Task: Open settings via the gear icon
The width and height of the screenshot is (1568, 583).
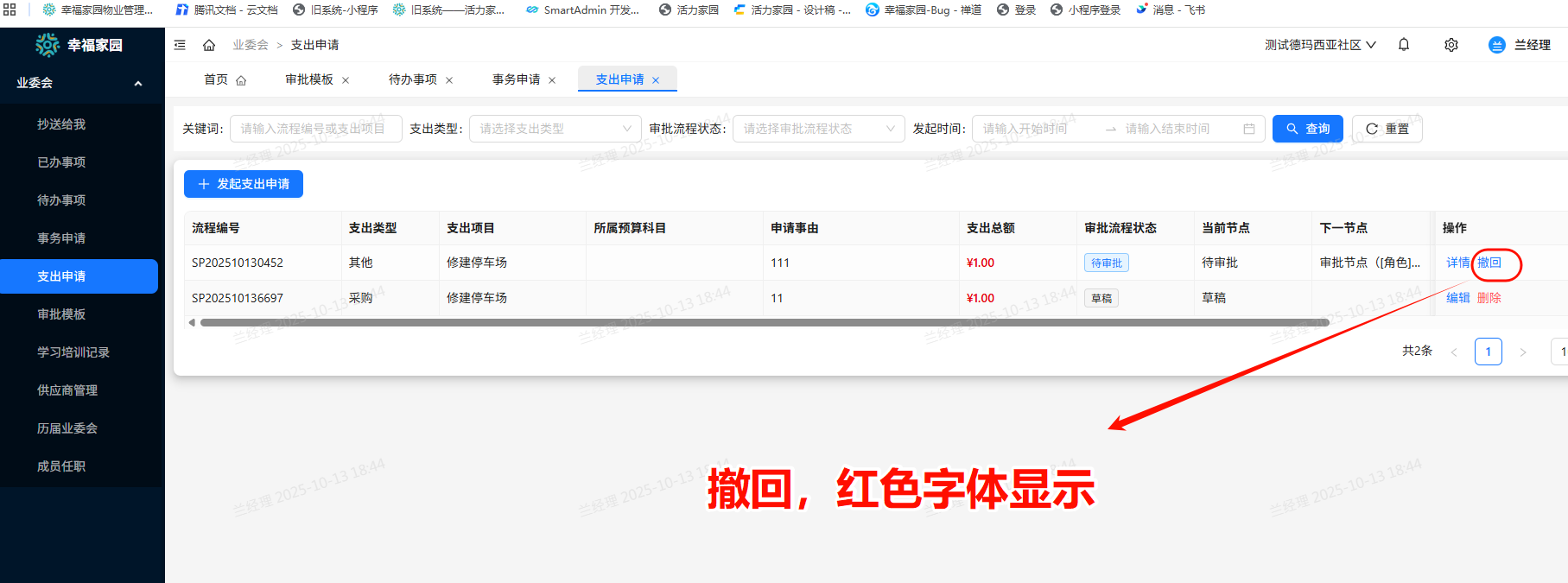Action: (1451, 45)
